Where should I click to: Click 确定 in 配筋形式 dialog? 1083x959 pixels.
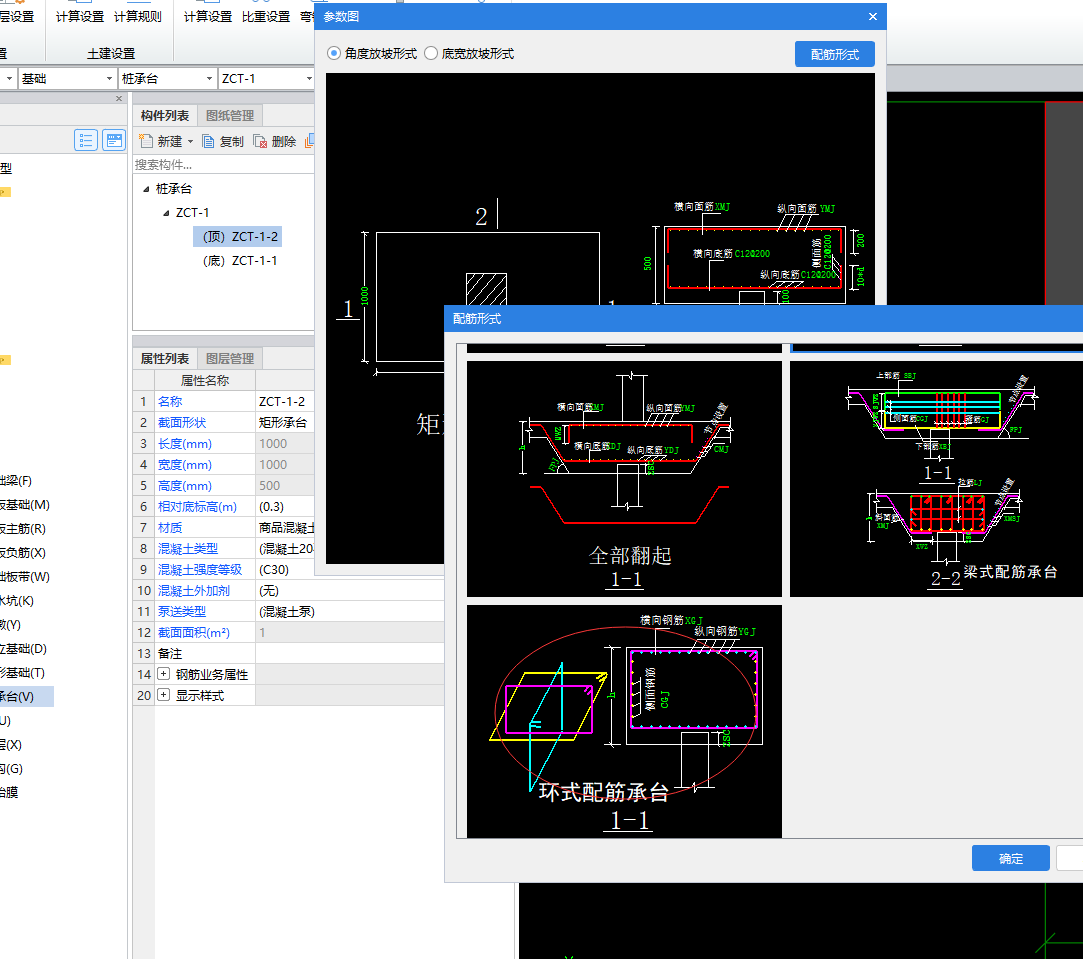click(1010, 858)
